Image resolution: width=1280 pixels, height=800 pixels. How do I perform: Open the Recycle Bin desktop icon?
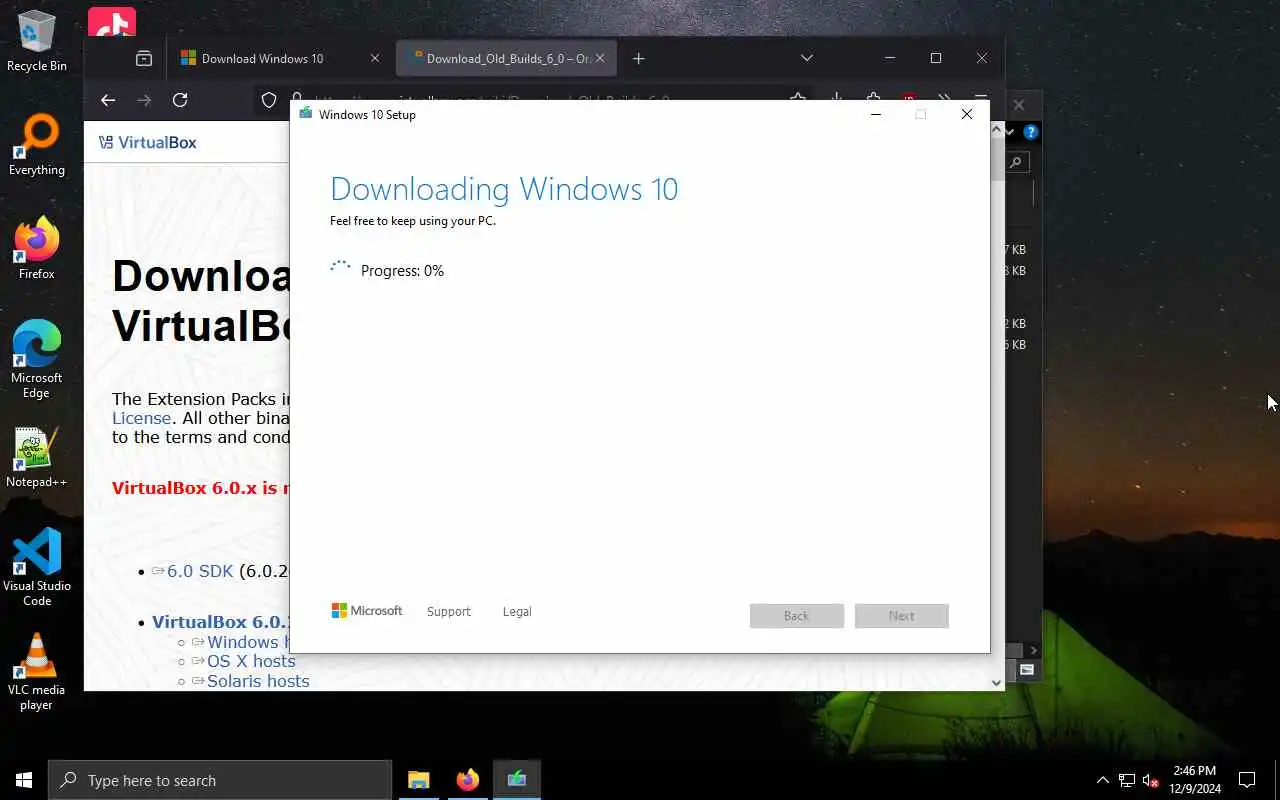(37, 40)
